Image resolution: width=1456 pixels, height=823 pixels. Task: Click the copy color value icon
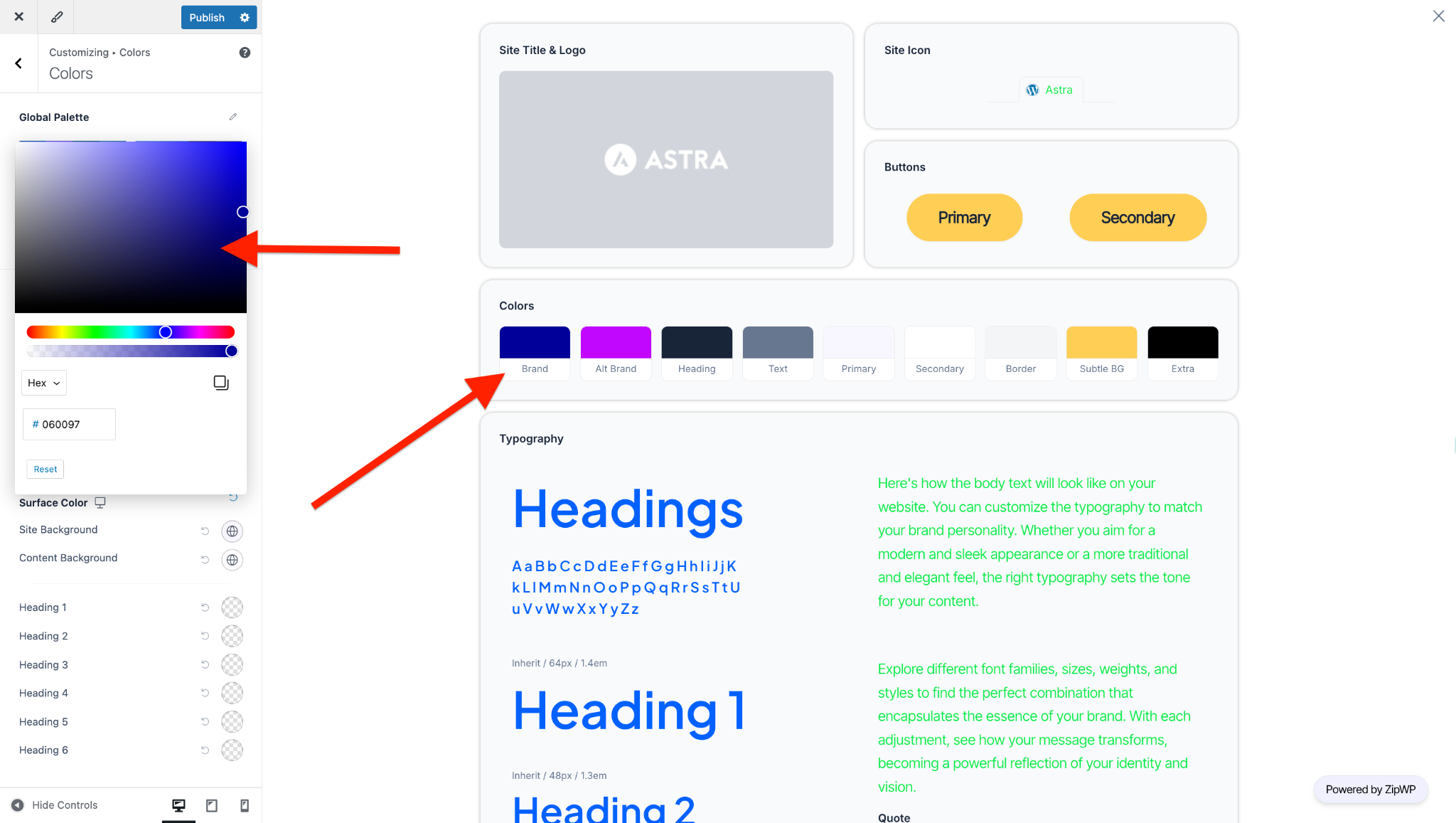221,383
